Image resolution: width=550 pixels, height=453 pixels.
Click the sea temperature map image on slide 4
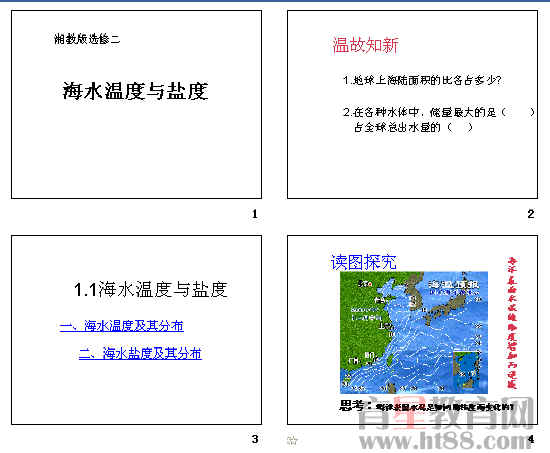[x=414, y=332]
